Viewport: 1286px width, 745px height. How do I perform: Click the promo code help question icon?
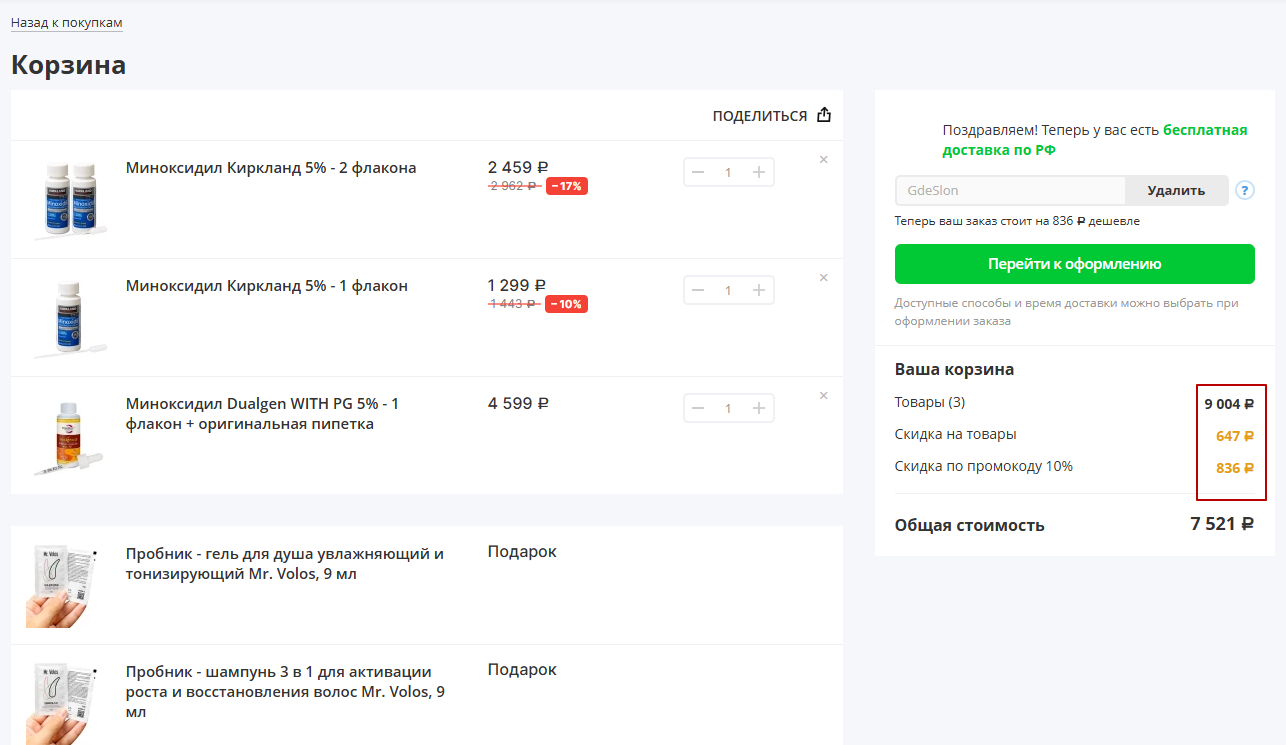[x=1245, y=190]
